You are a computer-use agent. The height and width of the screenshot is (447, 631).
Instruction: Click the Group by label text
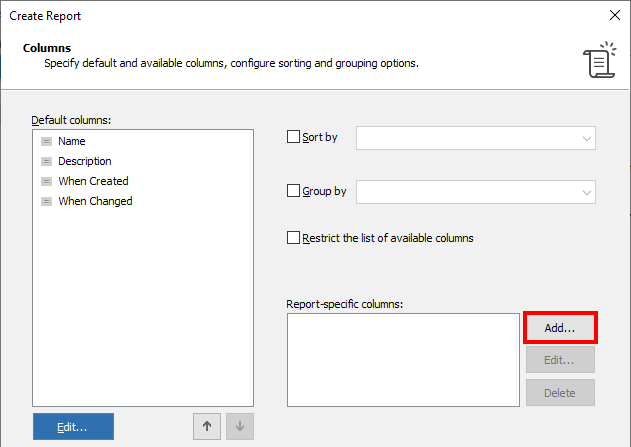pyautogui.click(x=324, y=191)
